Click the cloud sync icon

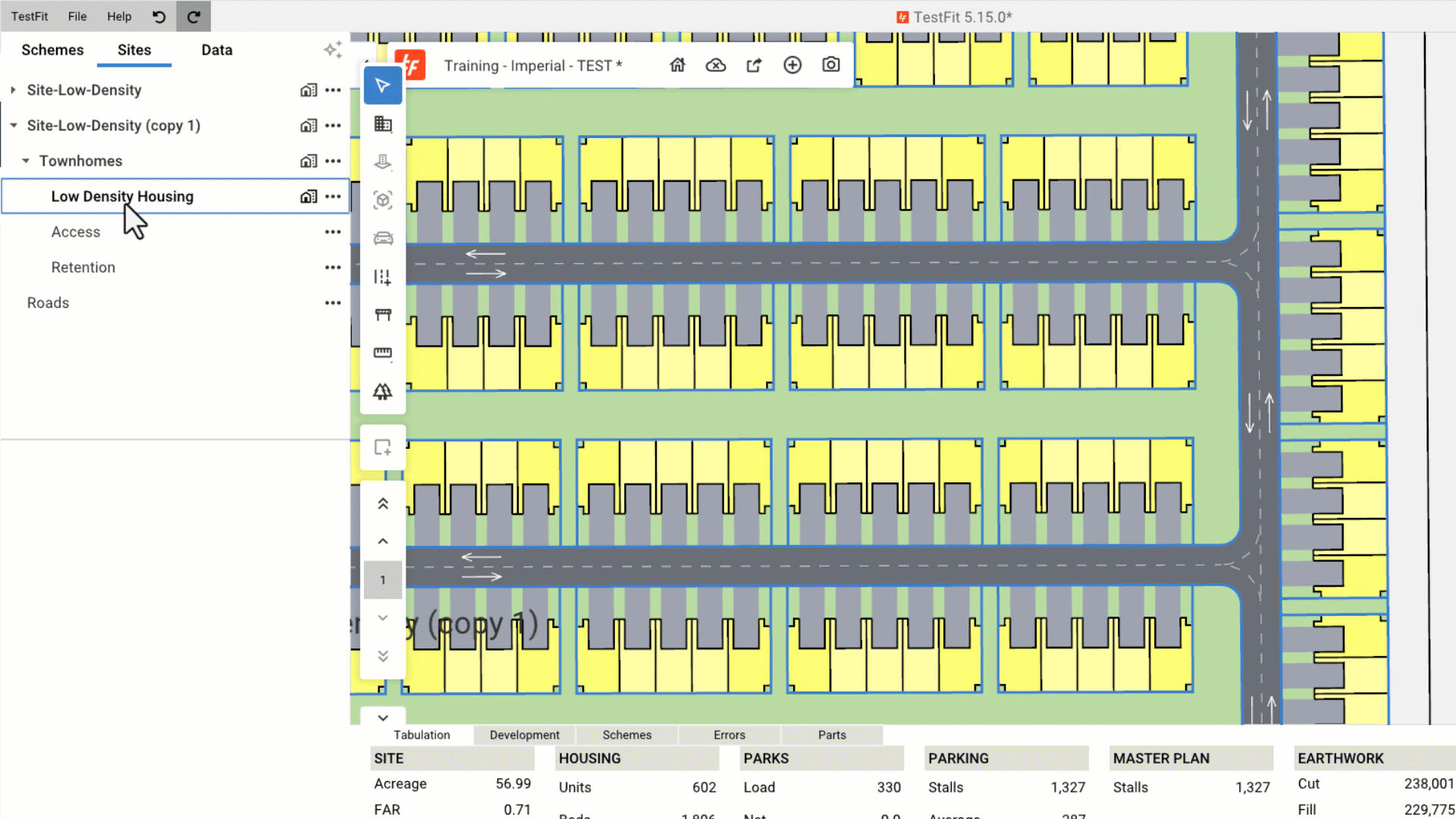point(715,65)
